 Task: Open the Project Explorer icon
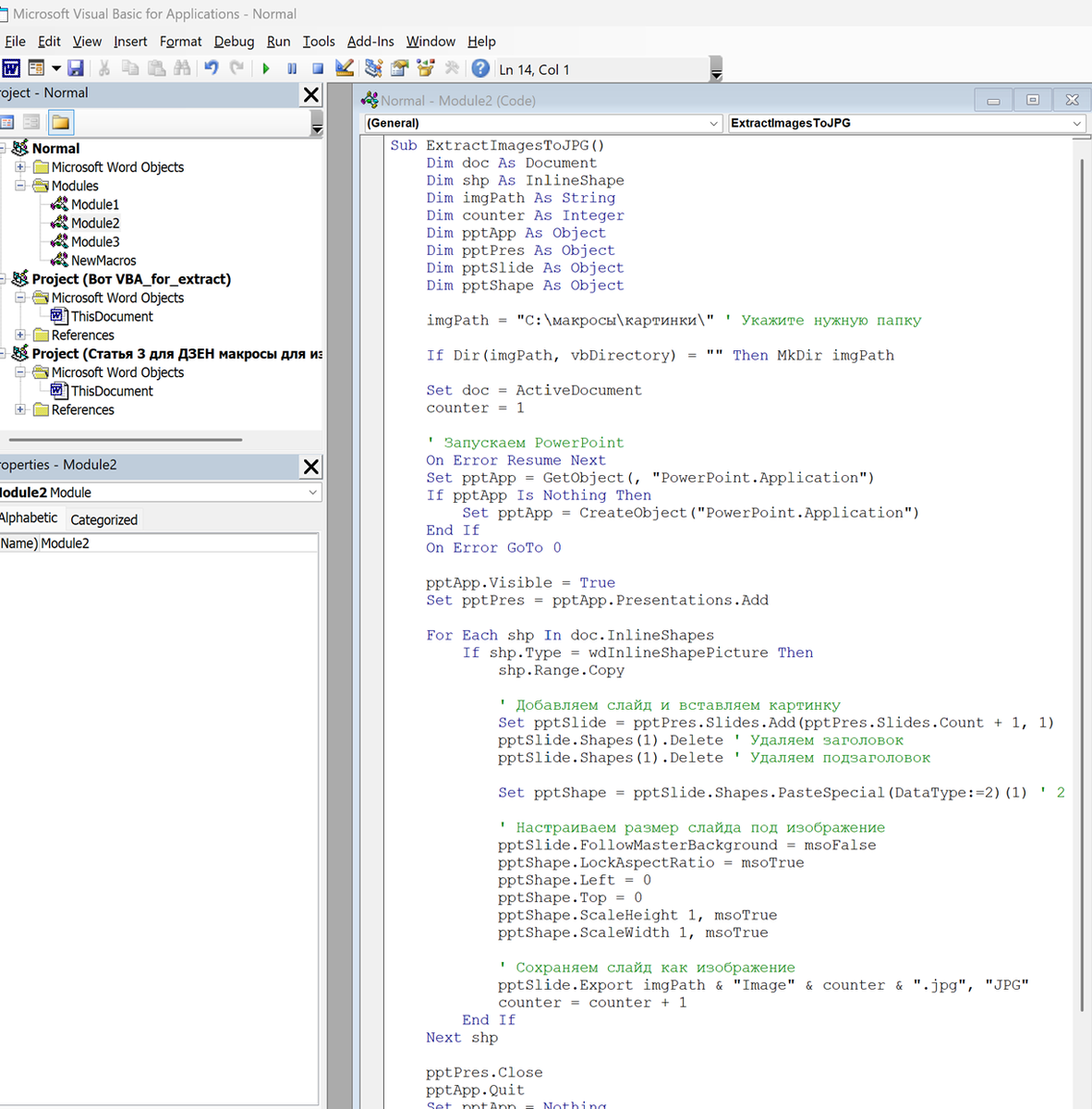click(x=373, y=68)
